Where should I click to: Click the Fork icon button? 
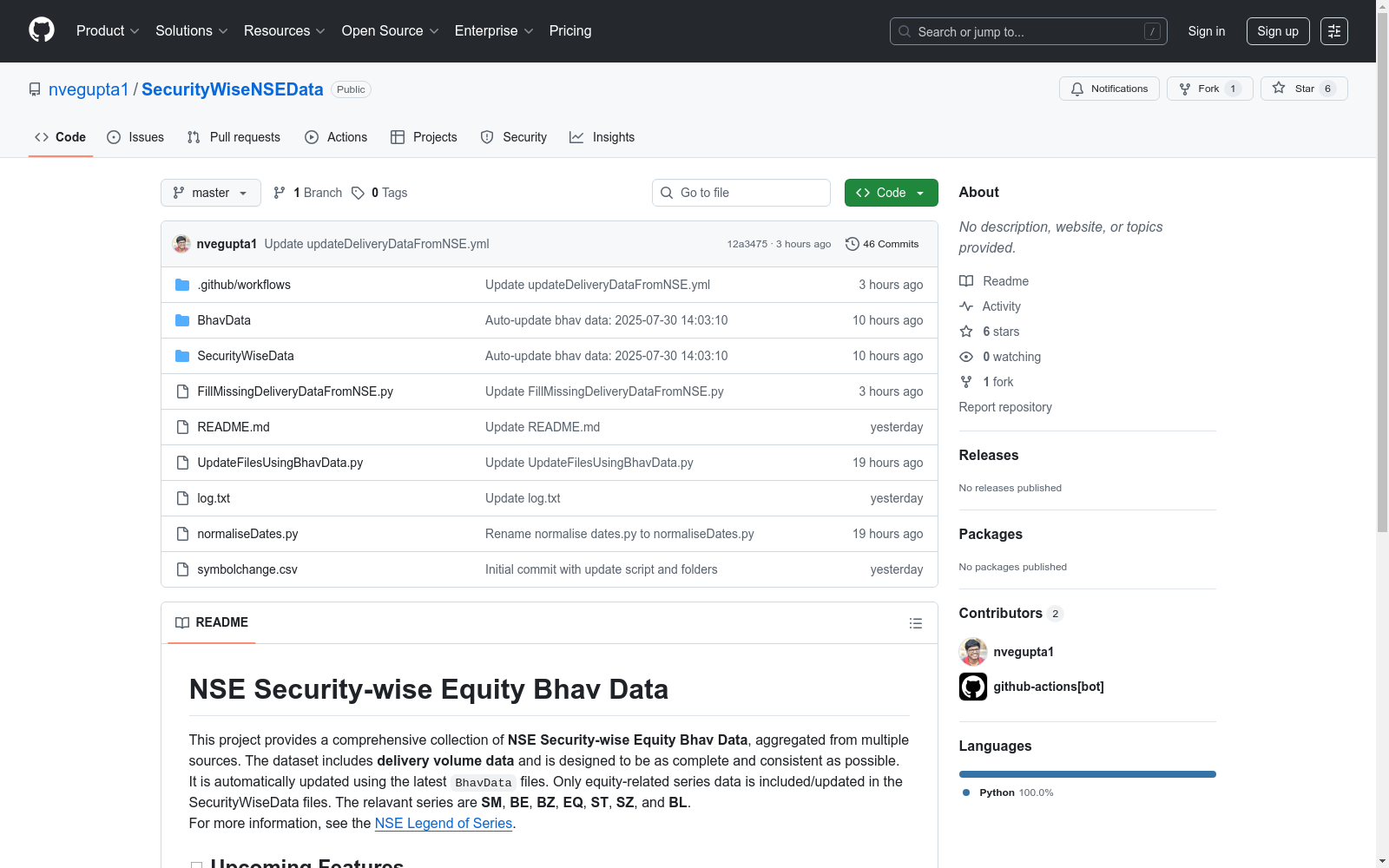point(1185,89)
